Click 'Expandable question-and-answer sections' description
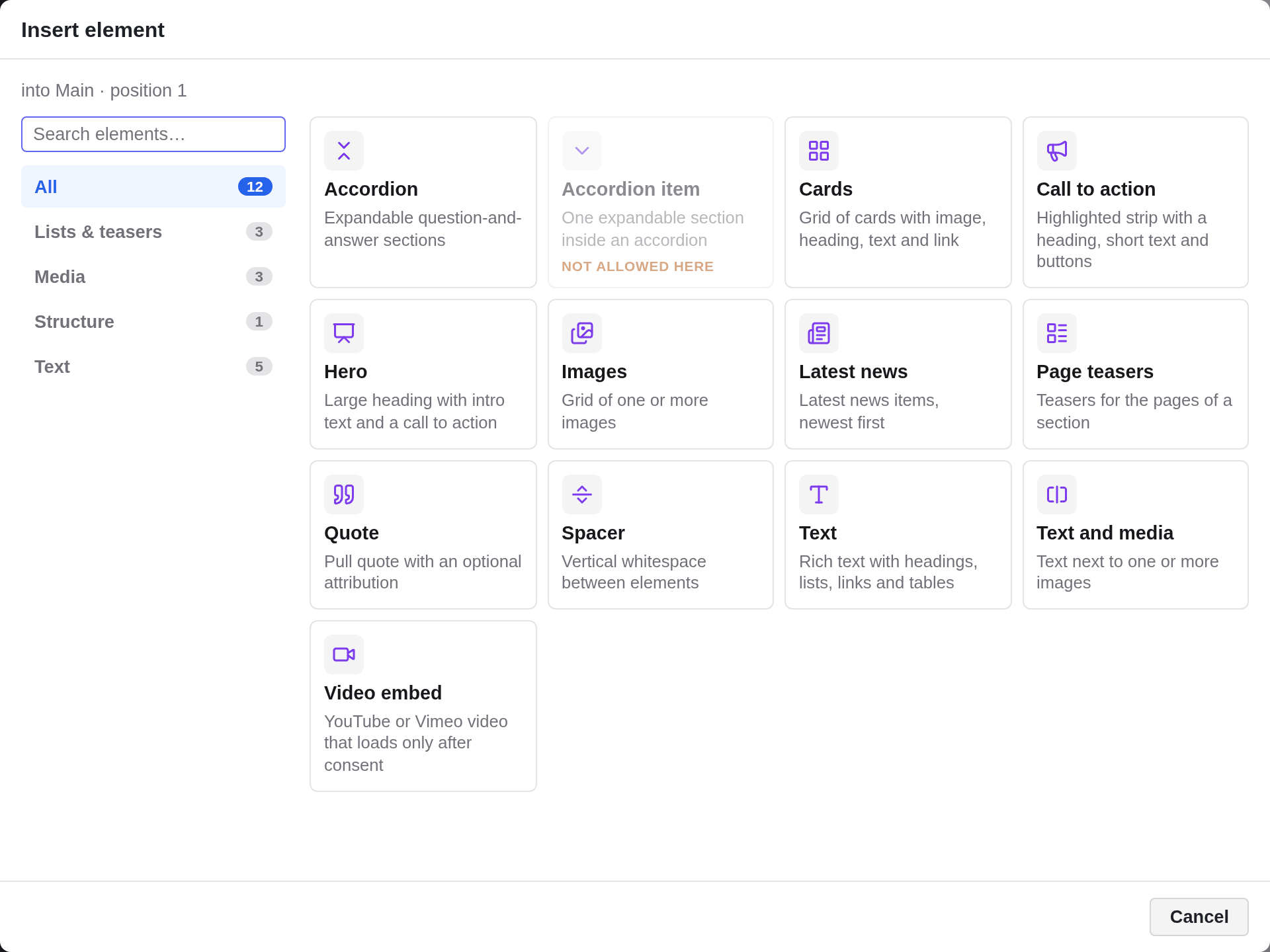 point(423,229)
